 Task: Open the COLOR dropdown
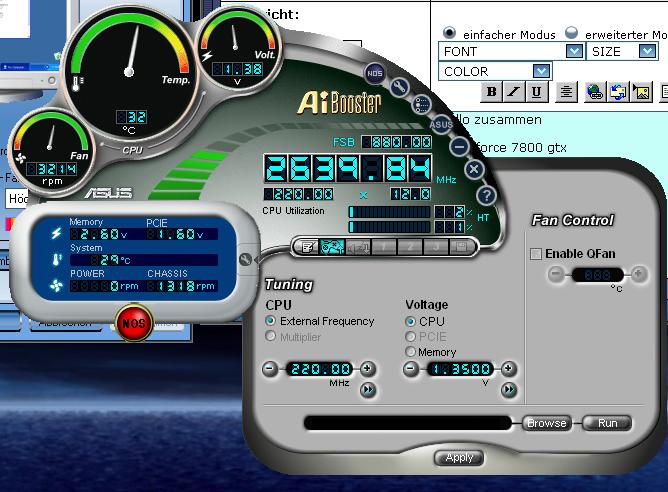coord(541,71)
